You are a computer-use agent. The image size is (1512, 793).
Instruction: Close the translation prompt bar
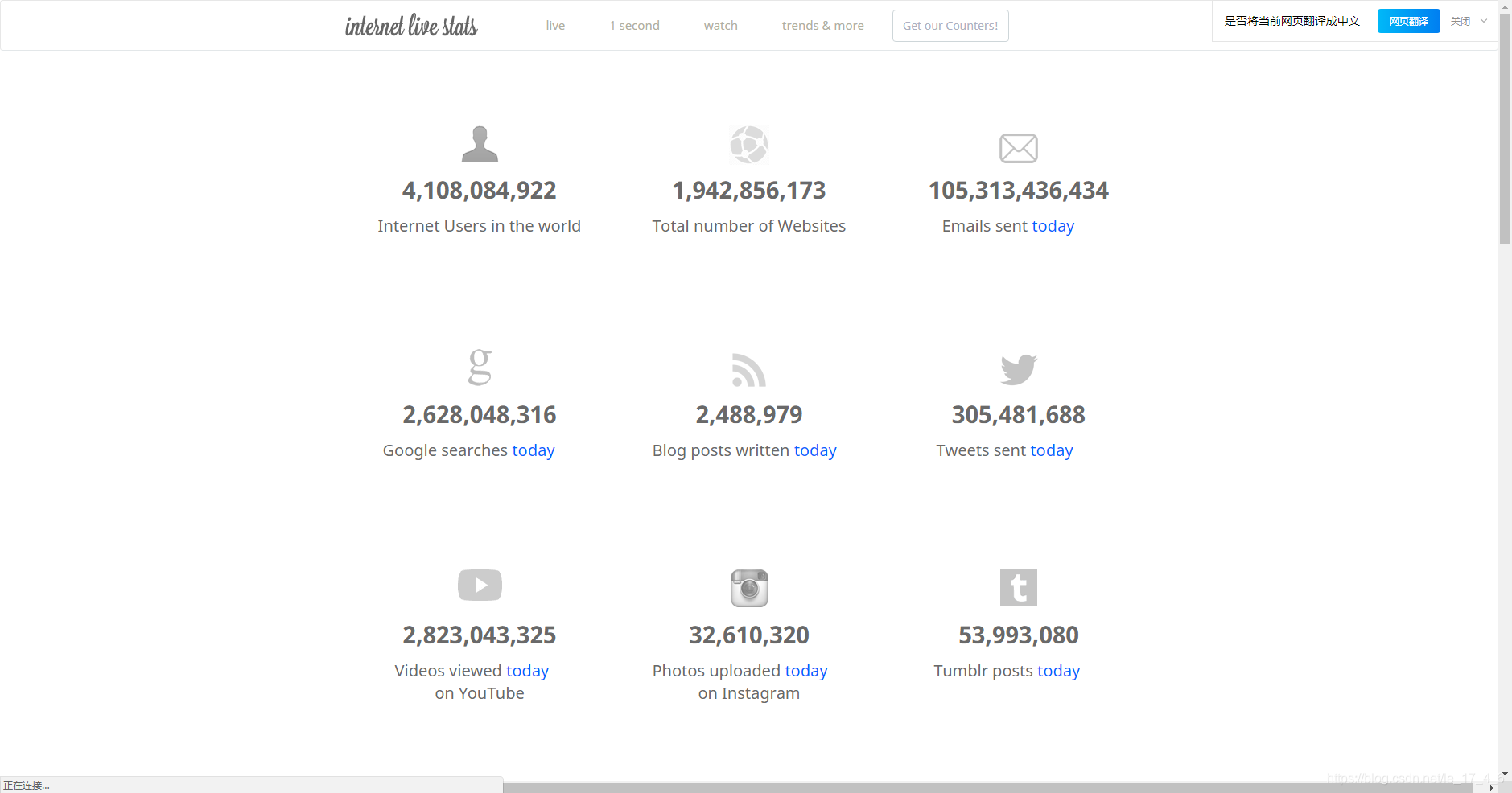[1460, 21]
